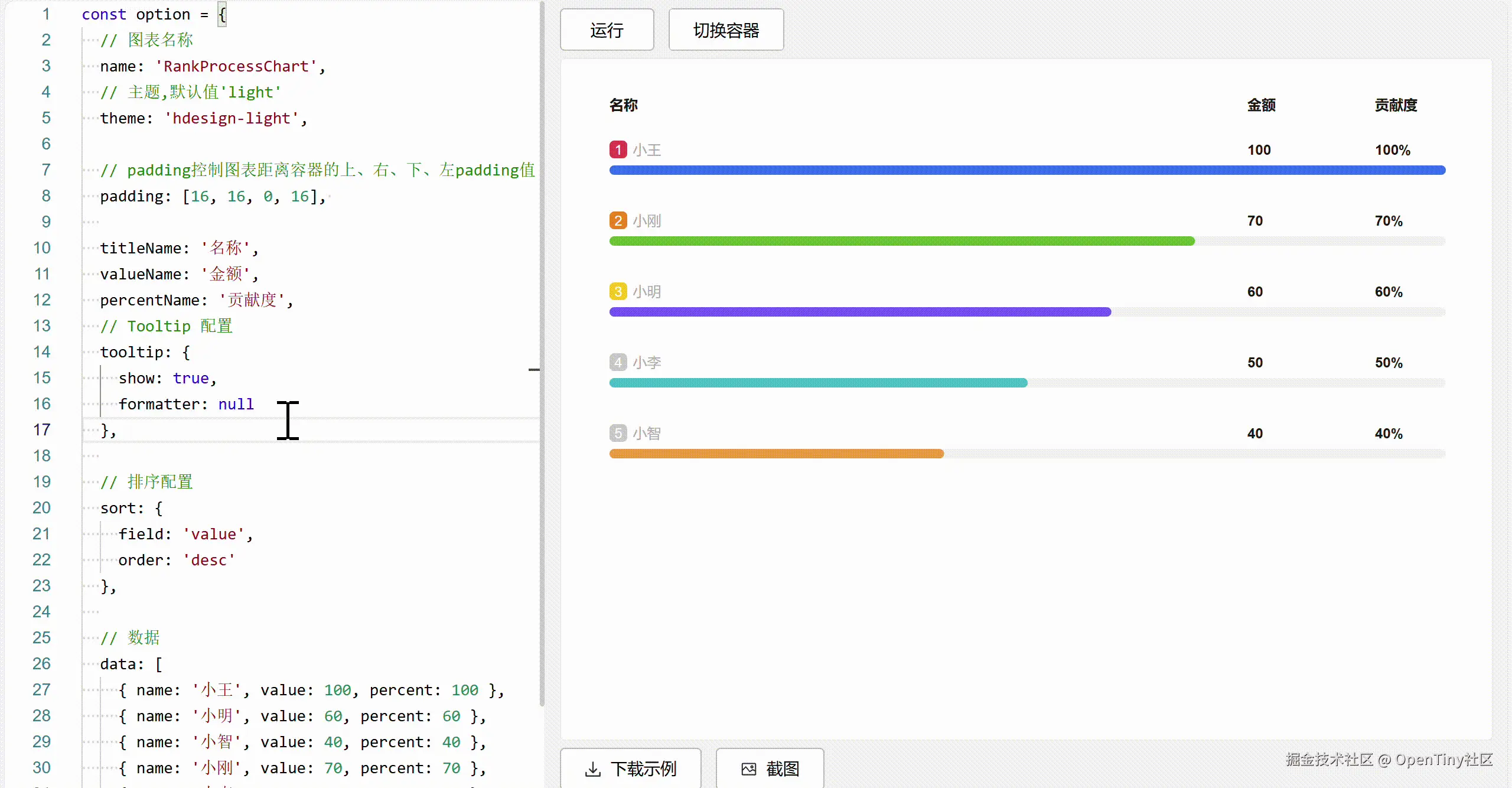Click the orange rank 2 badge
This screenshot has height=788, width=1512.
tap(618, 220)
